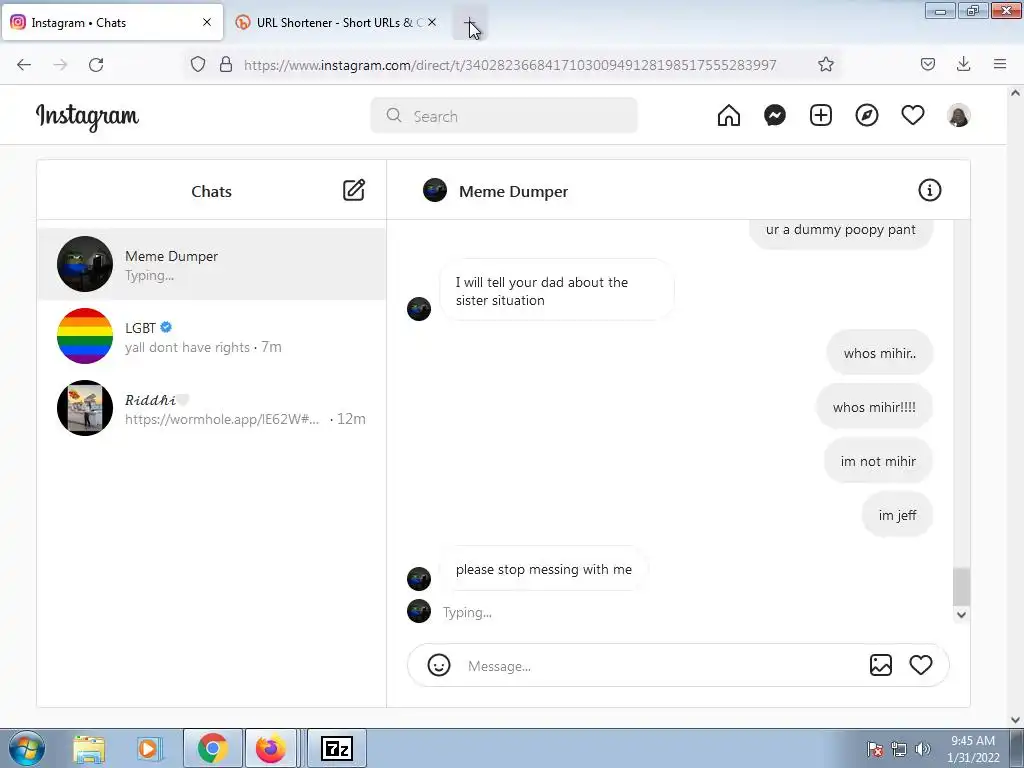1024x768 pixels.
Task: Click the Firefox forward arrow
Action: (60, 64)
